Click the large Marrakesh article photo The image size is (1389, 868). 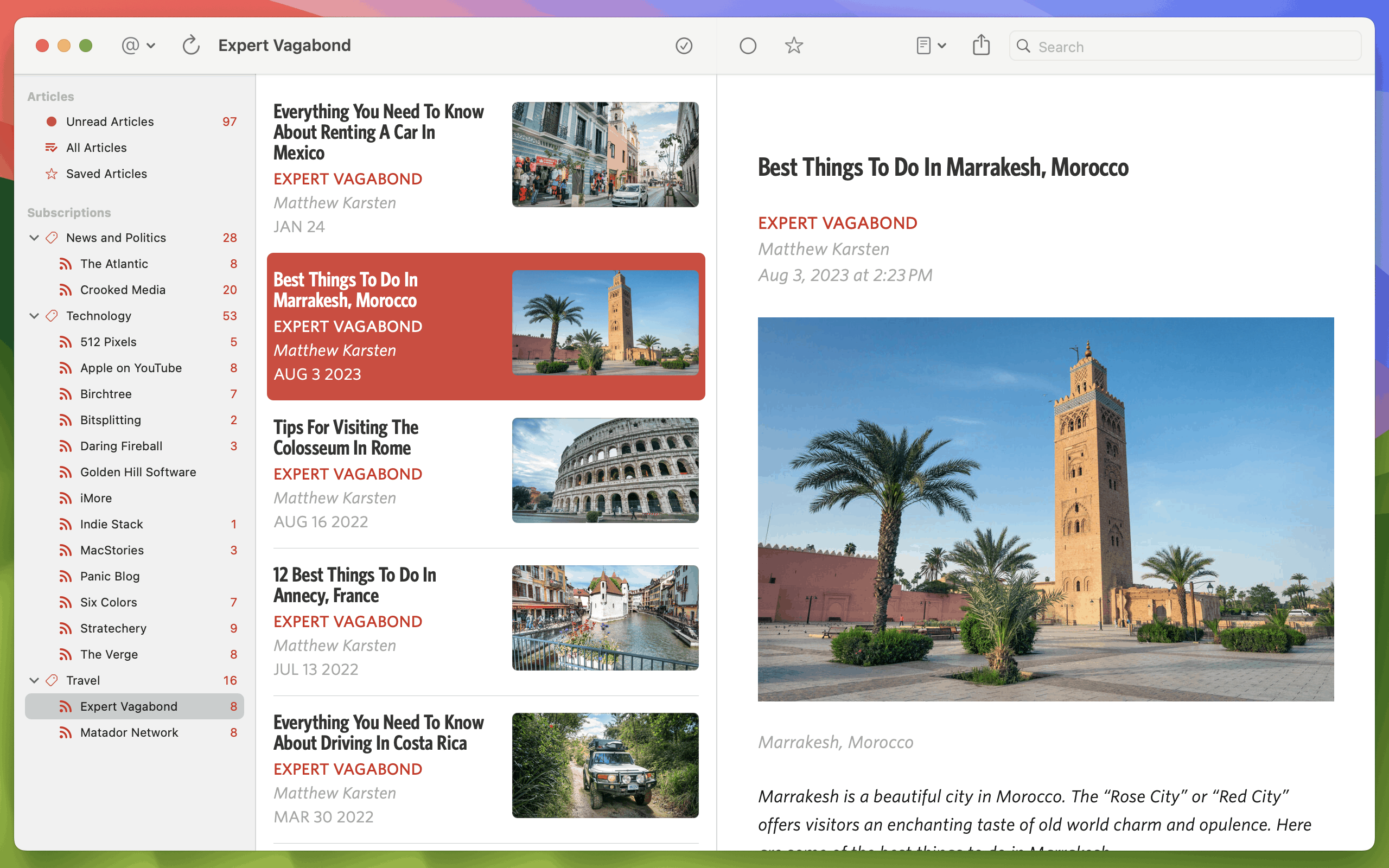(1046, 509)
